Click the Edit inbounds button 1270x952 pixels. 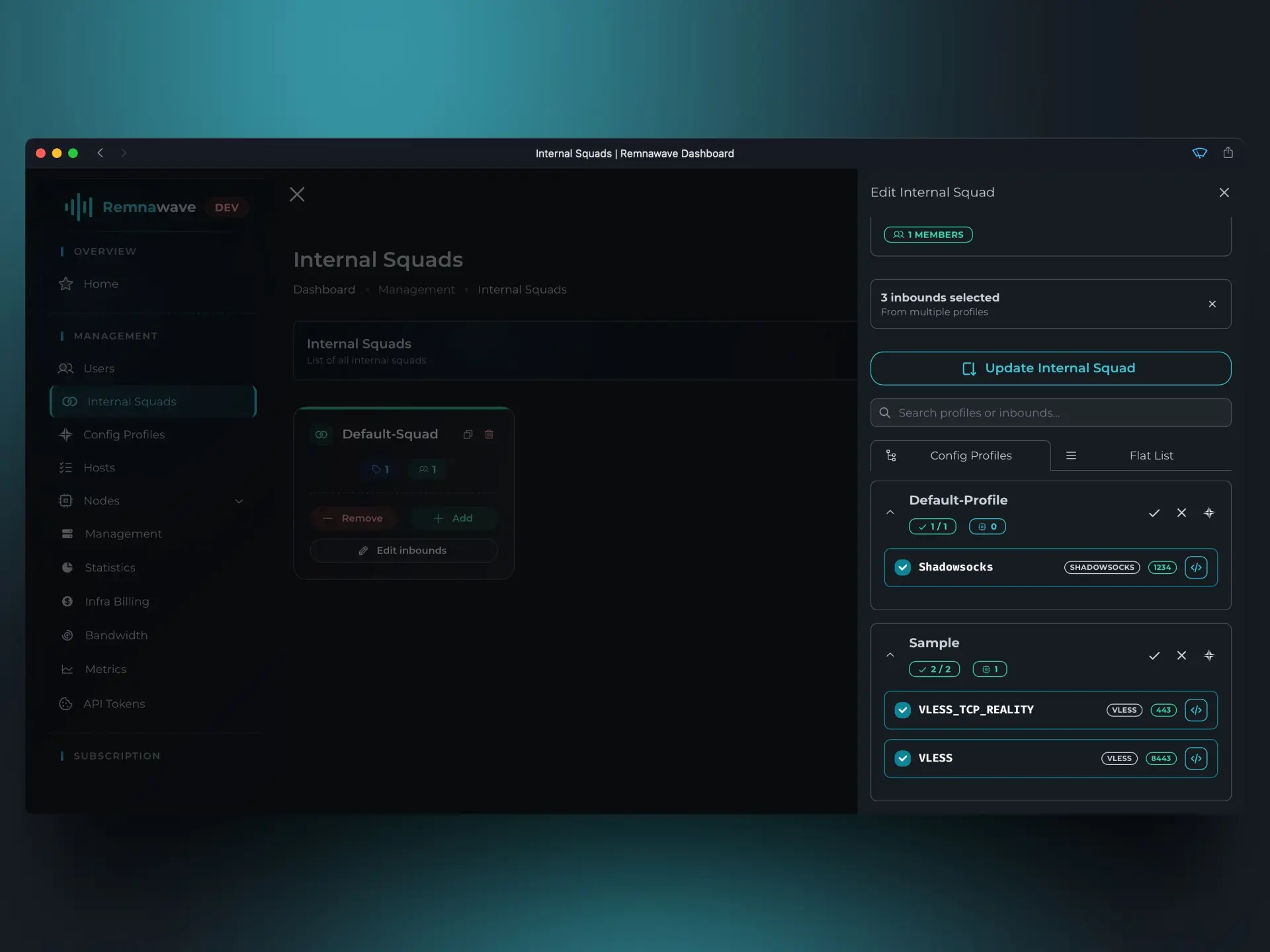403,551
